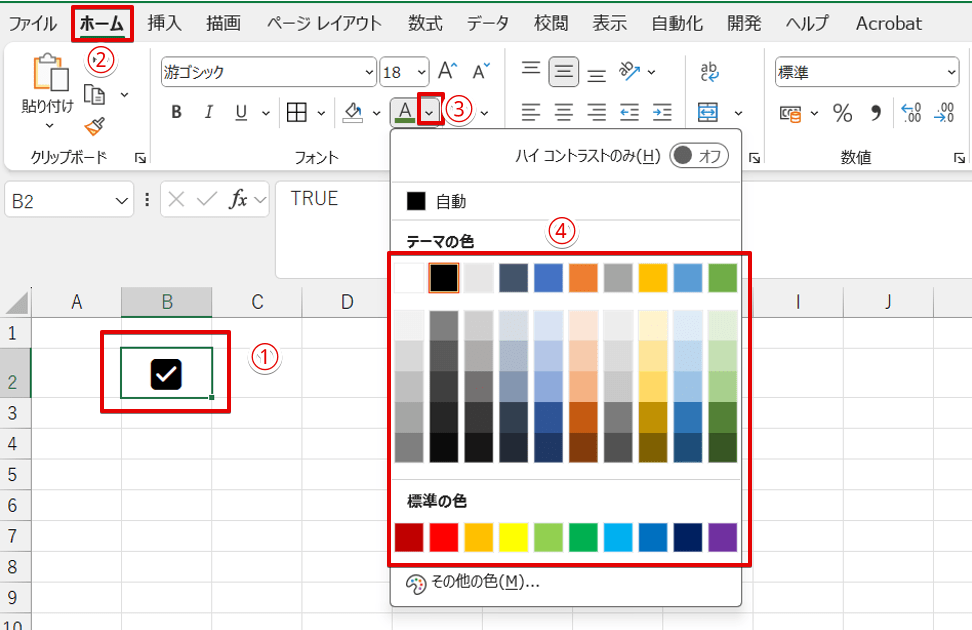Screen dimensions: 972x630
Task: Pick the standard red color swatch
Action: click(x=444, y=537)
